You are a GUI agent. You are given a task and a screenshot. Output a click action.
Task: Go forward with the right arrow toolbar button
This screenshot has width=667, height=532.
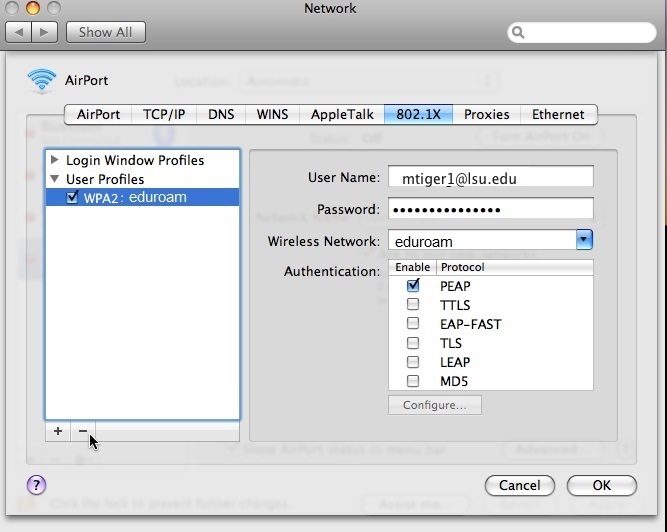tap(44, 32)
